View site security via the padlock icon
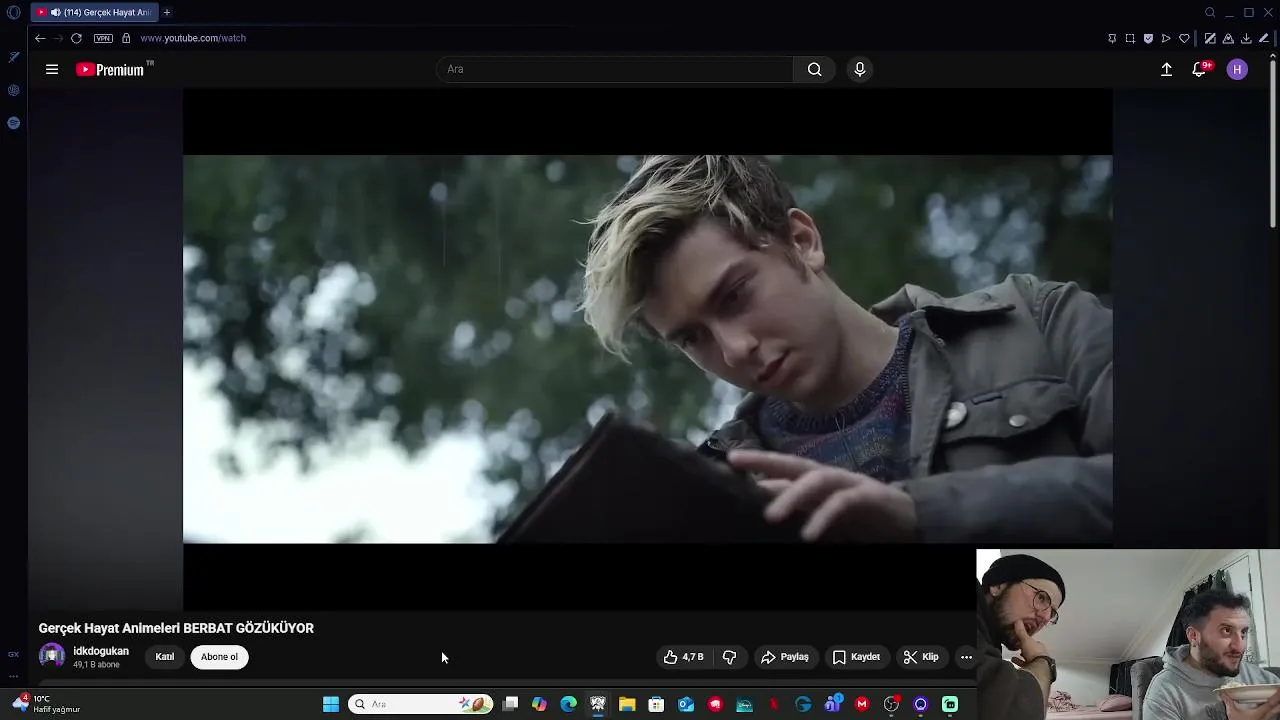Screen dimensions: 1280x720 [126, 38]
